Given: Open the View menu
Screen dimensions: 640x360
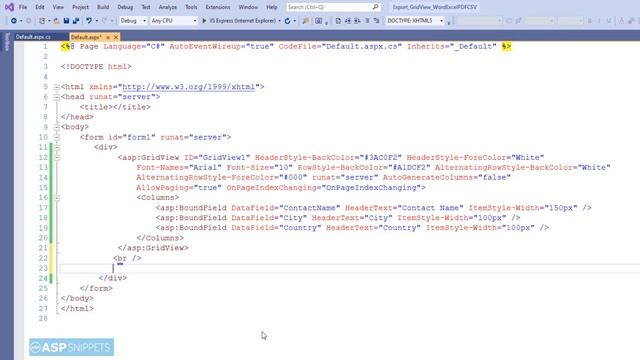Looking at the screenshot, I should click(x=58, y=7).
